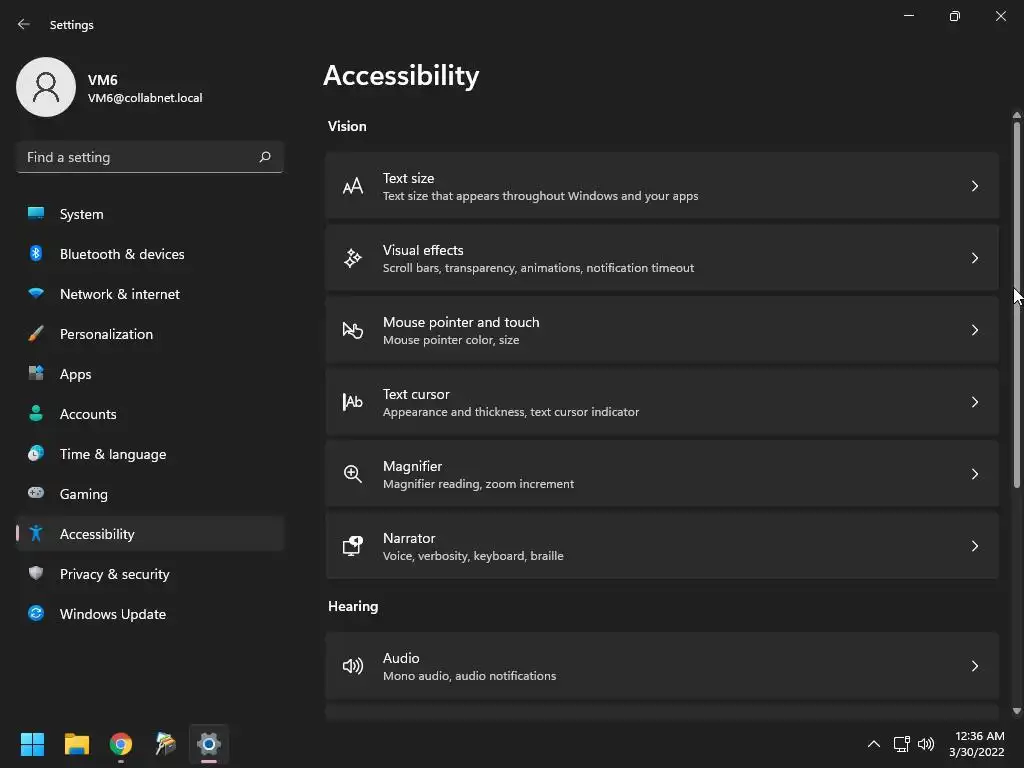The height and width of the screenshot is (768, 1024).
Task: Click the Audio speaker icon under Hearing
Action: (x=353, y=666)
